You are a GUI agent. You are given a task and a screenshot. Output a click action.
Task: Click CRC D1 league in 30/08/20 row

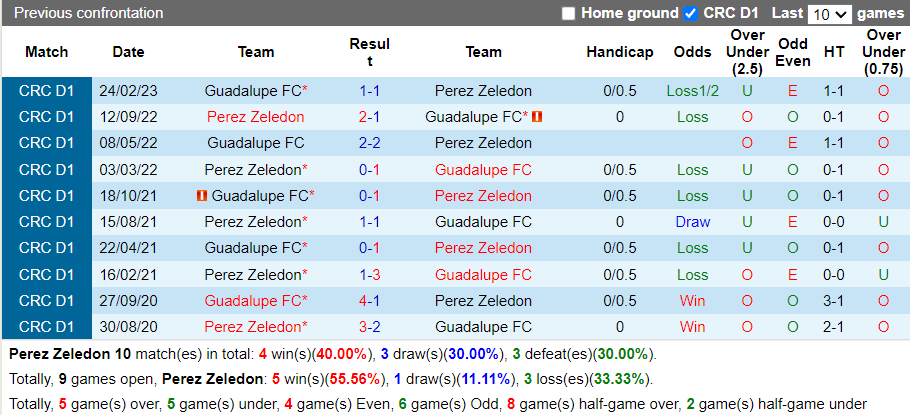point(46,326)
